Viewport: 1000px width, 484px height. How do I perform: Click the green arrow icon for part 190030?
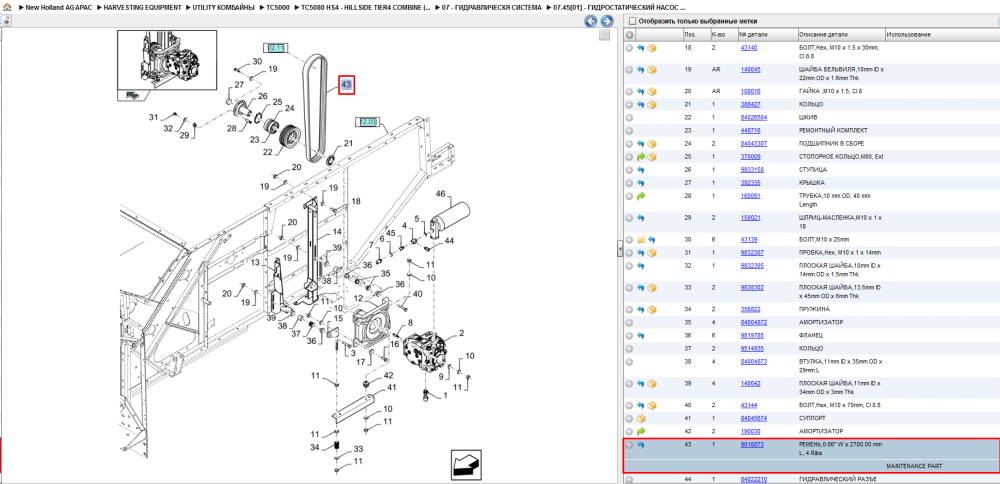click(x=641, y=431)
